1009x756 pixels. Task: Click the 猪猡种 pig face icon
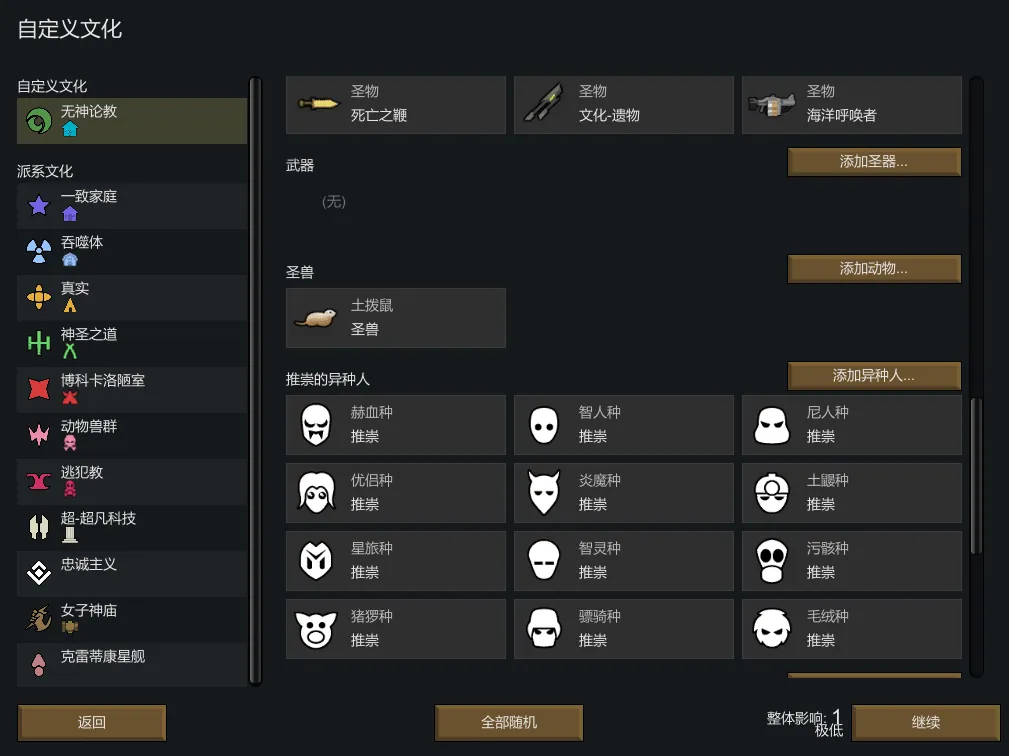pos(316,629)
